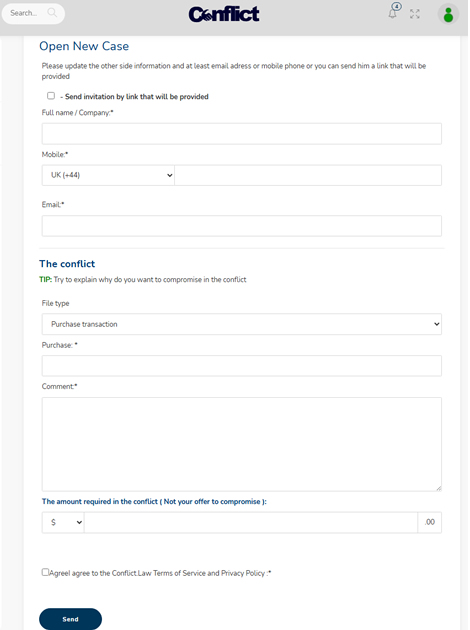This screenshot has height=630, width=470.
Task: Click in the Search box at top
Action: 28,13
